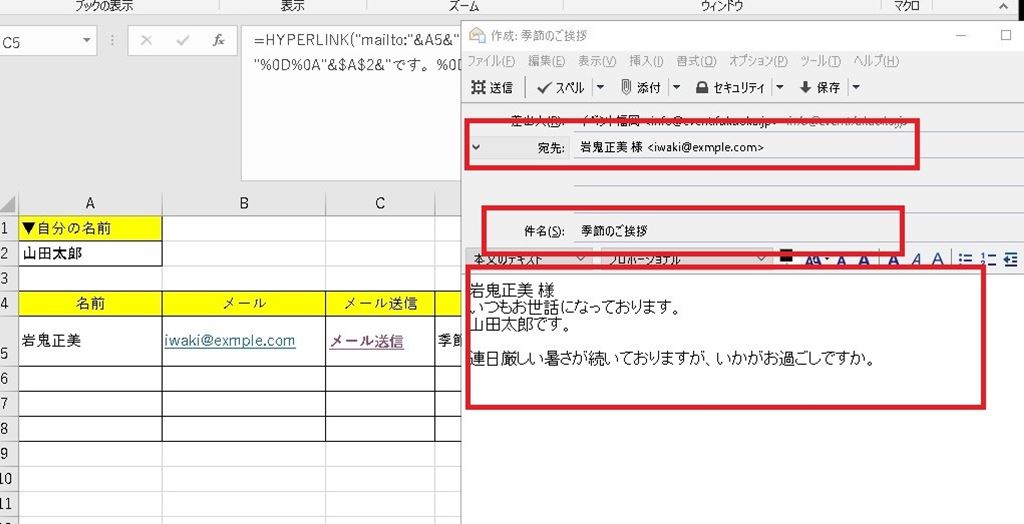Click the fx insert function icon

pyautogui.click(x=218, y=41)
